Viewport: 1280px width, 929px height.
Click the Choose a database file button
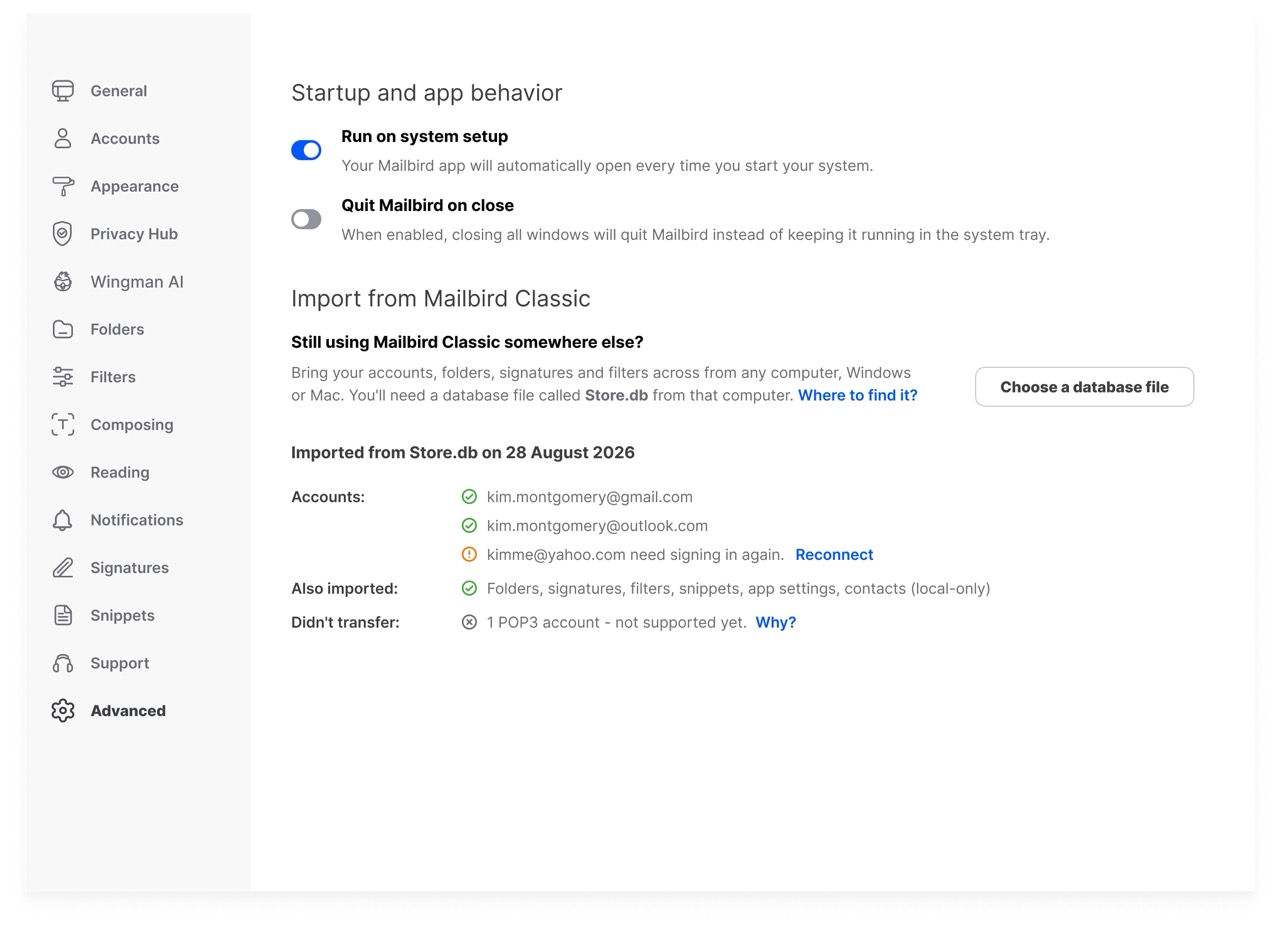1084,387
